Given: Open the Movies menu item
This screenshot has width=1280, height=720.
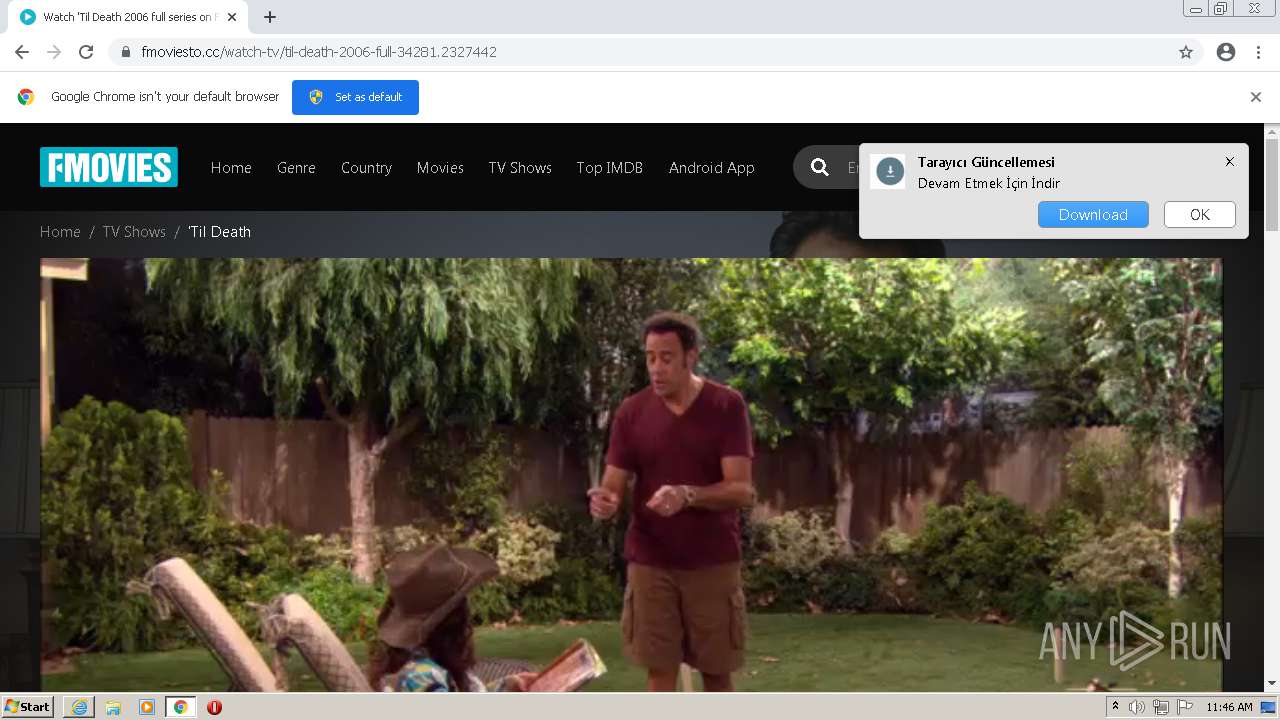Looking at the screenshot, I should click(440, 168).
